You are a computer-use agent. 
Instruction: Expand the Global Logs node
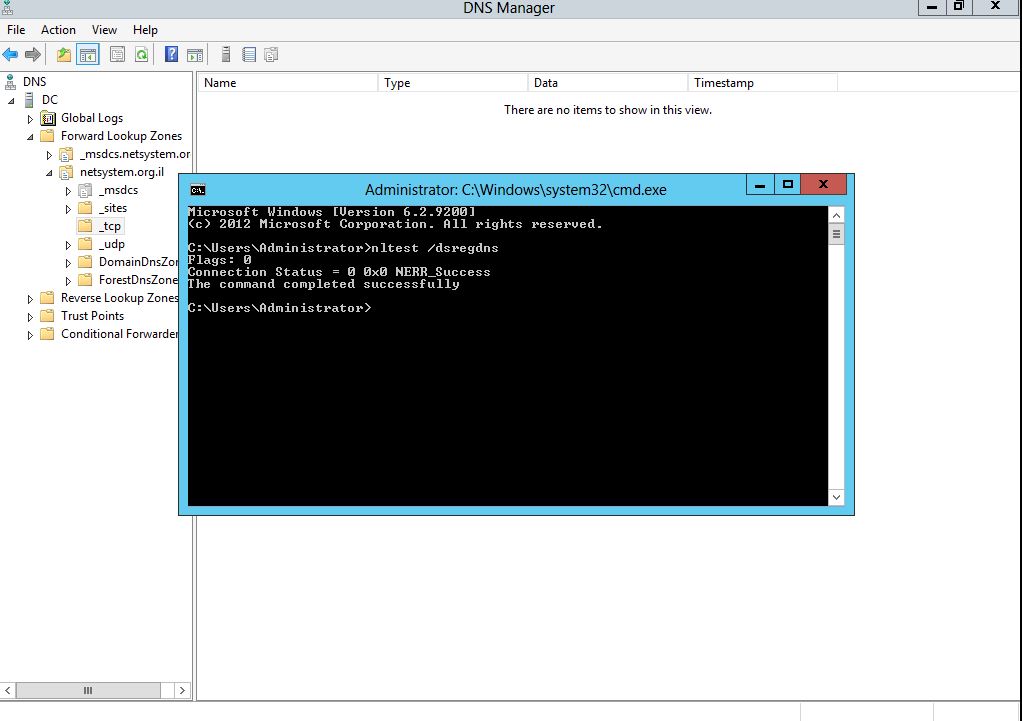(30, 119)
